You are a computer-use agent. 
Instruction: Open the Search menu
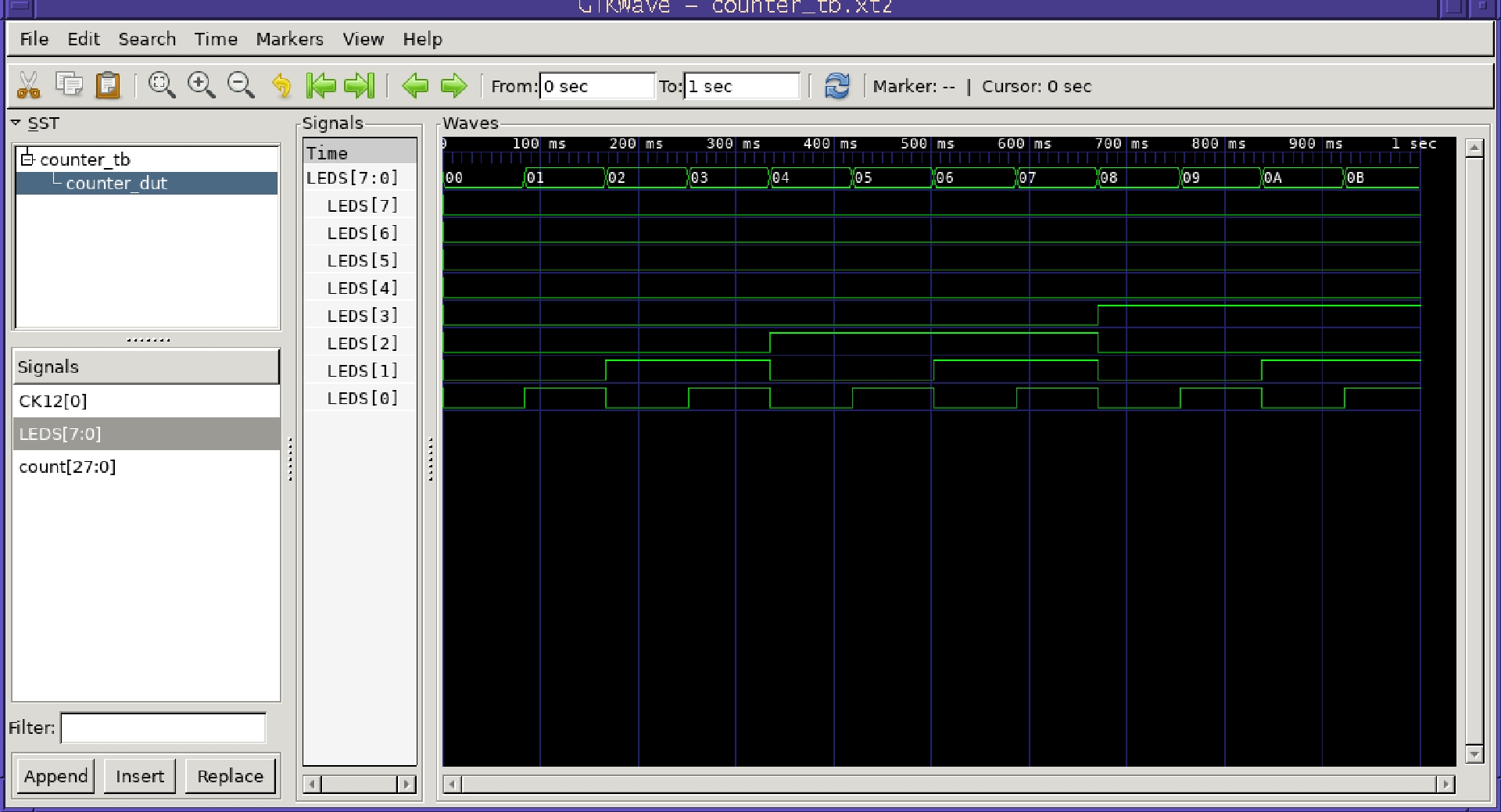point(147,39)
